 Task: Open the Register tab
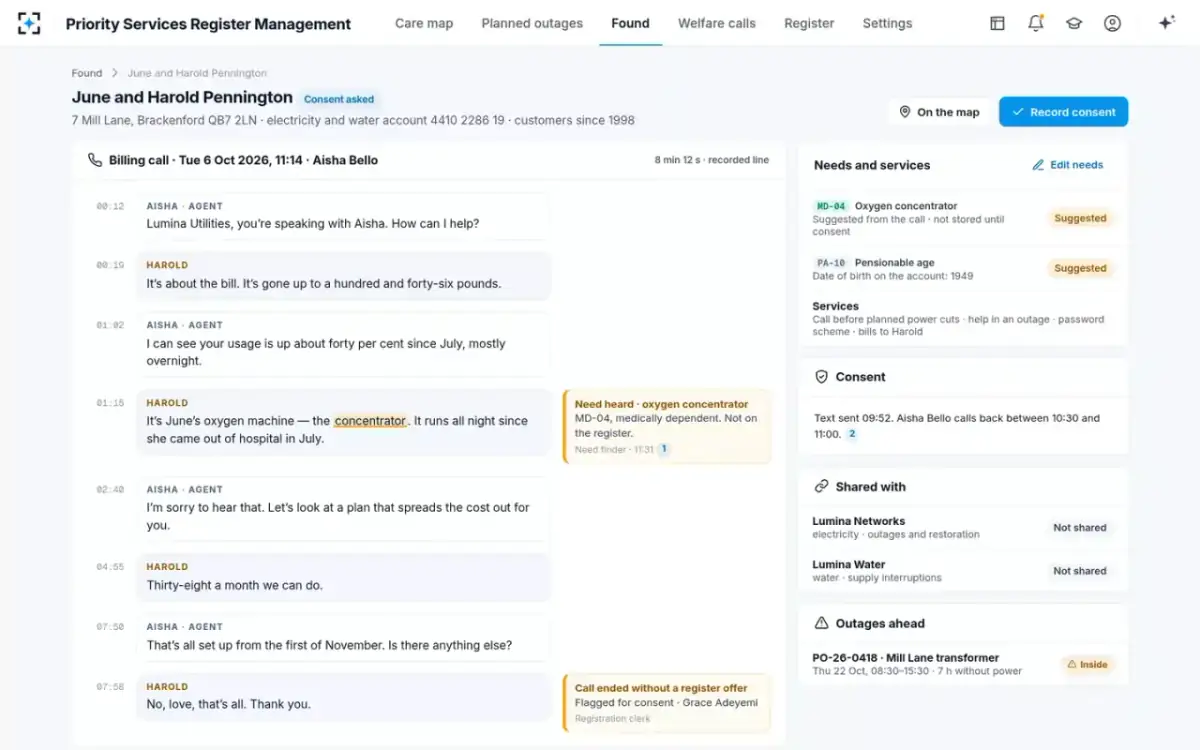(x=809, y=23)
